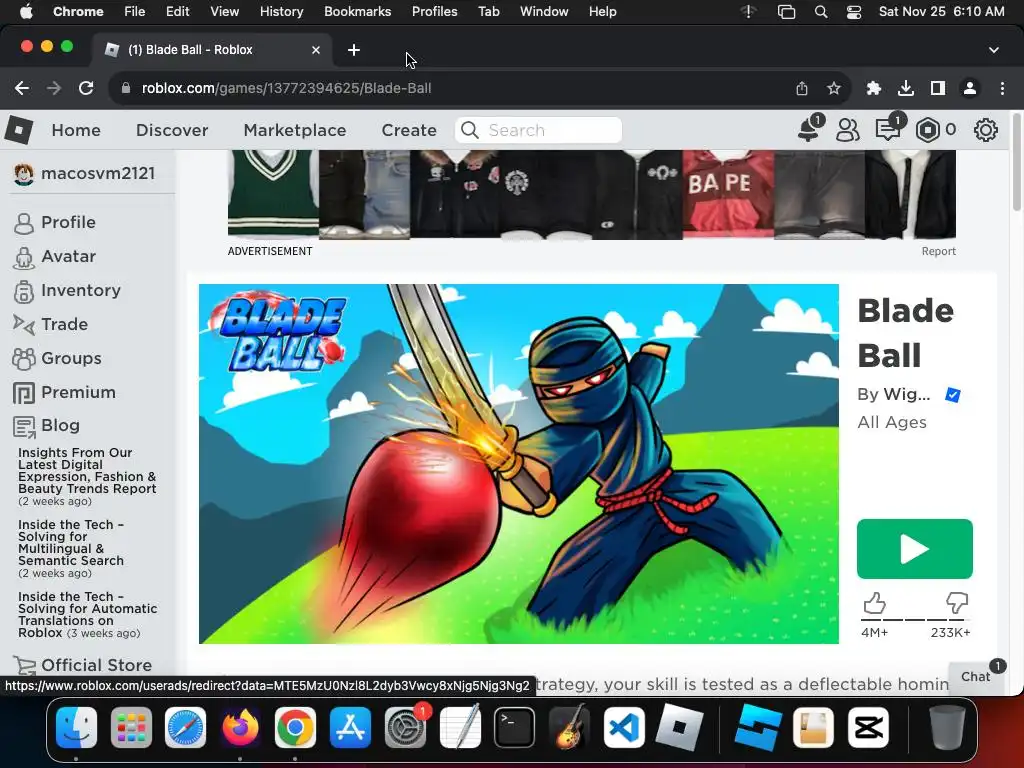The image size is (1024, 768).
Task: Report the advertisement
Action: coord(938,251)
